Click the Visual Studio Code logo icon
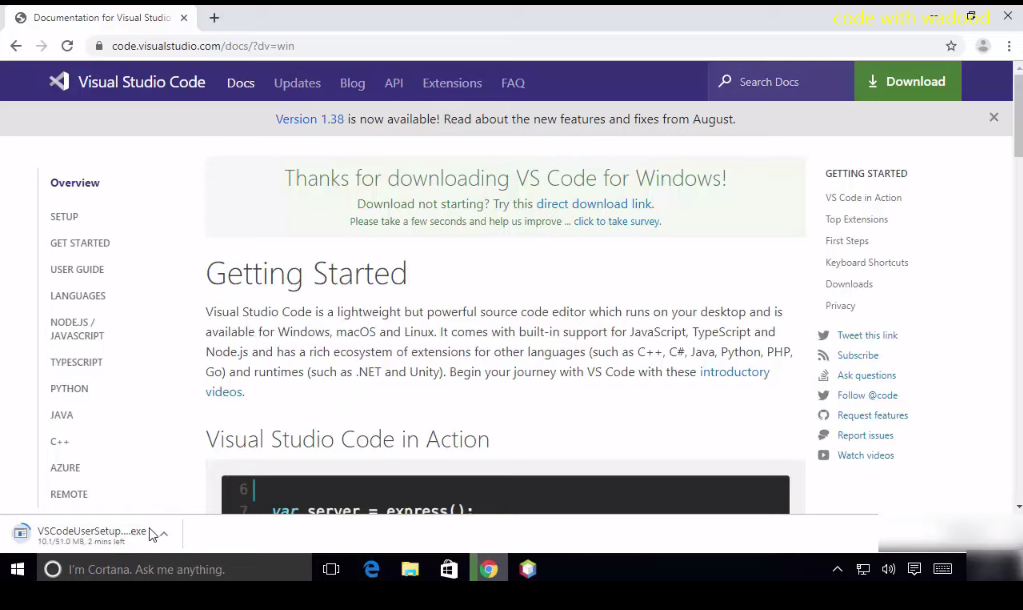 [59, 82]
